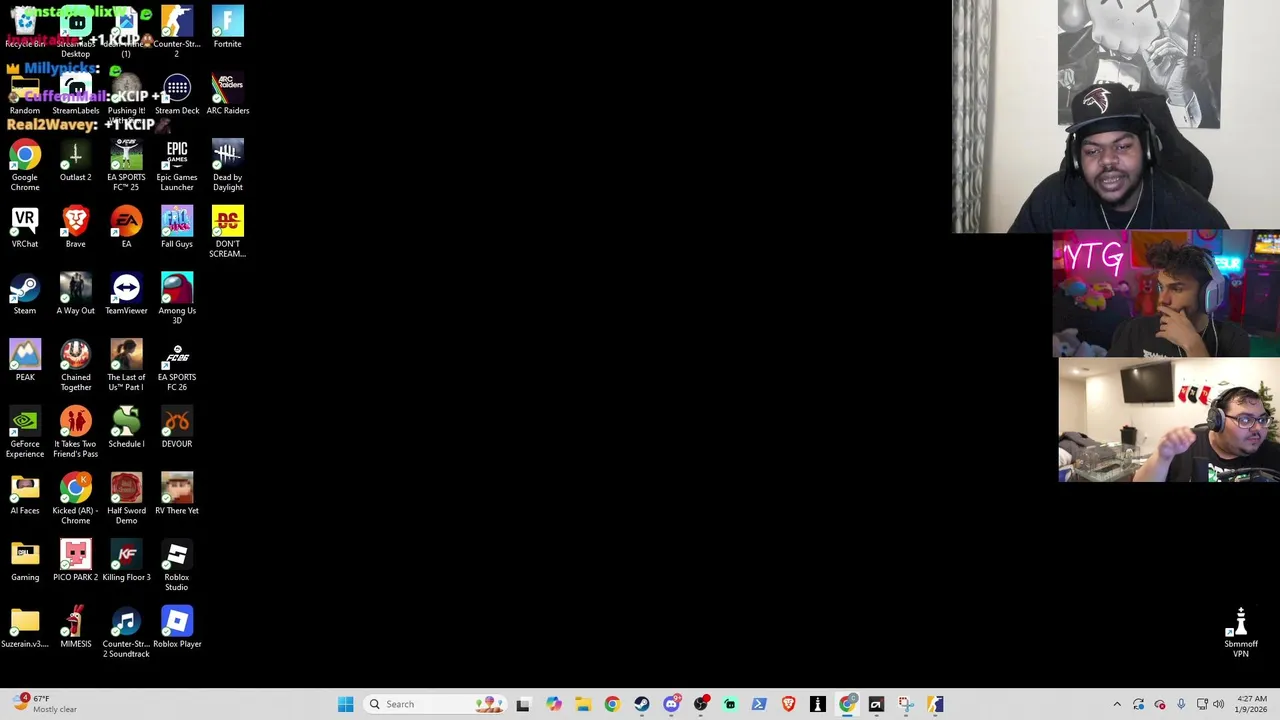Open Task View in the taskbar
This screenshot has height=720, width=1280.
522,704
